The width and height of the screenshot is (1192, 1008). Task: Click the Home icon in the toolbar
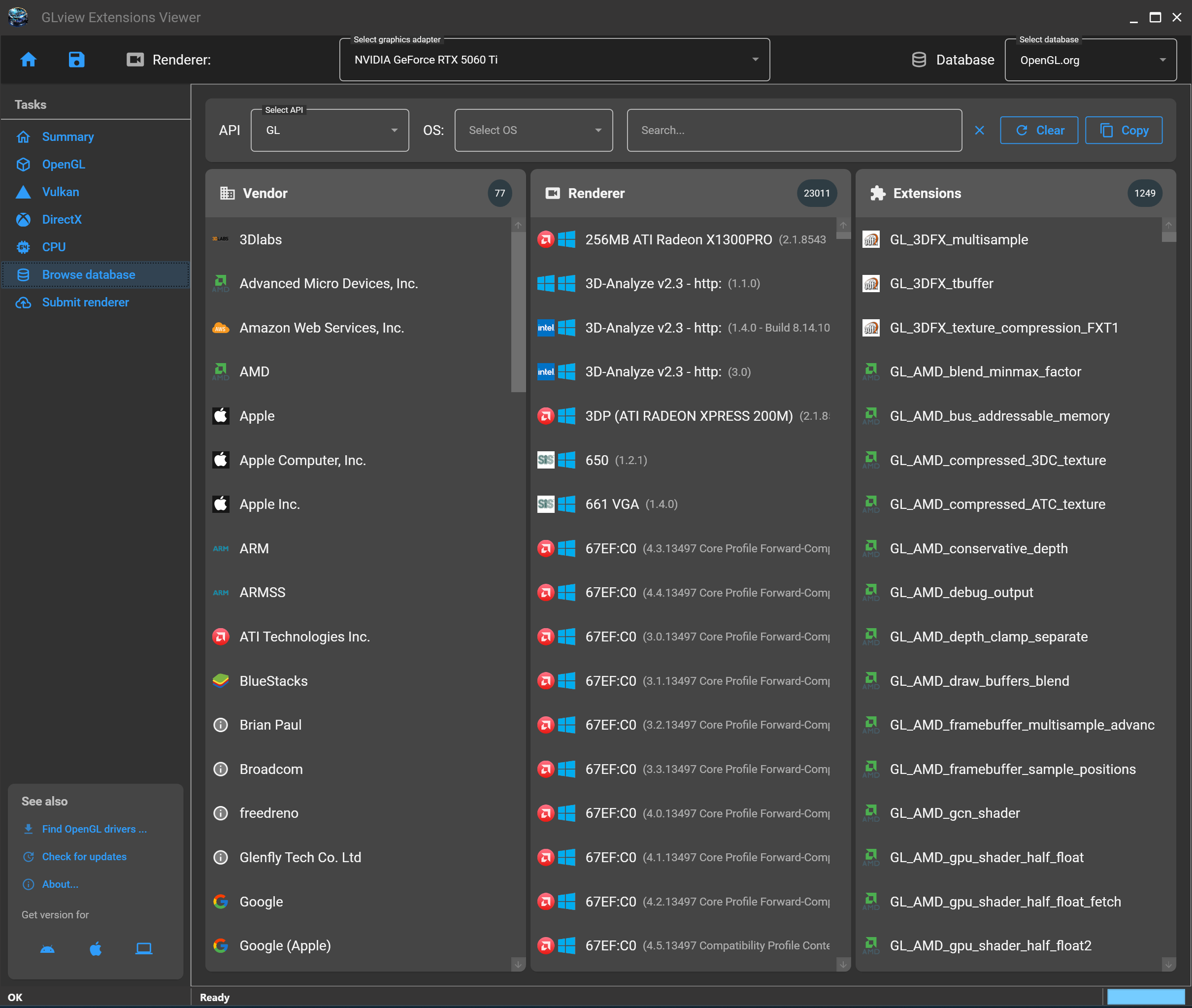point(28,60)
